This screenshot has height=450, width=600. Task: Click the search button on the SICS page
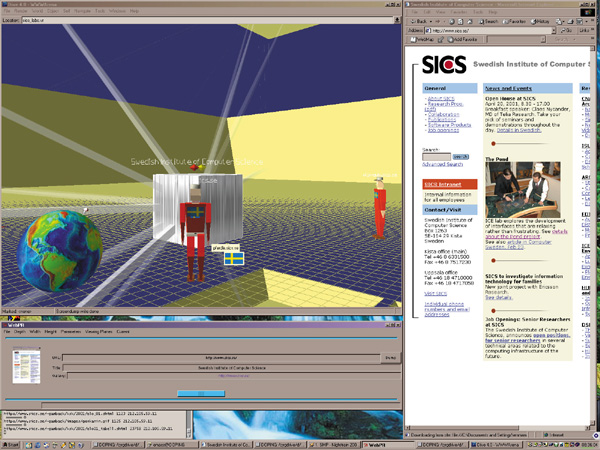[x=461, y=157]
